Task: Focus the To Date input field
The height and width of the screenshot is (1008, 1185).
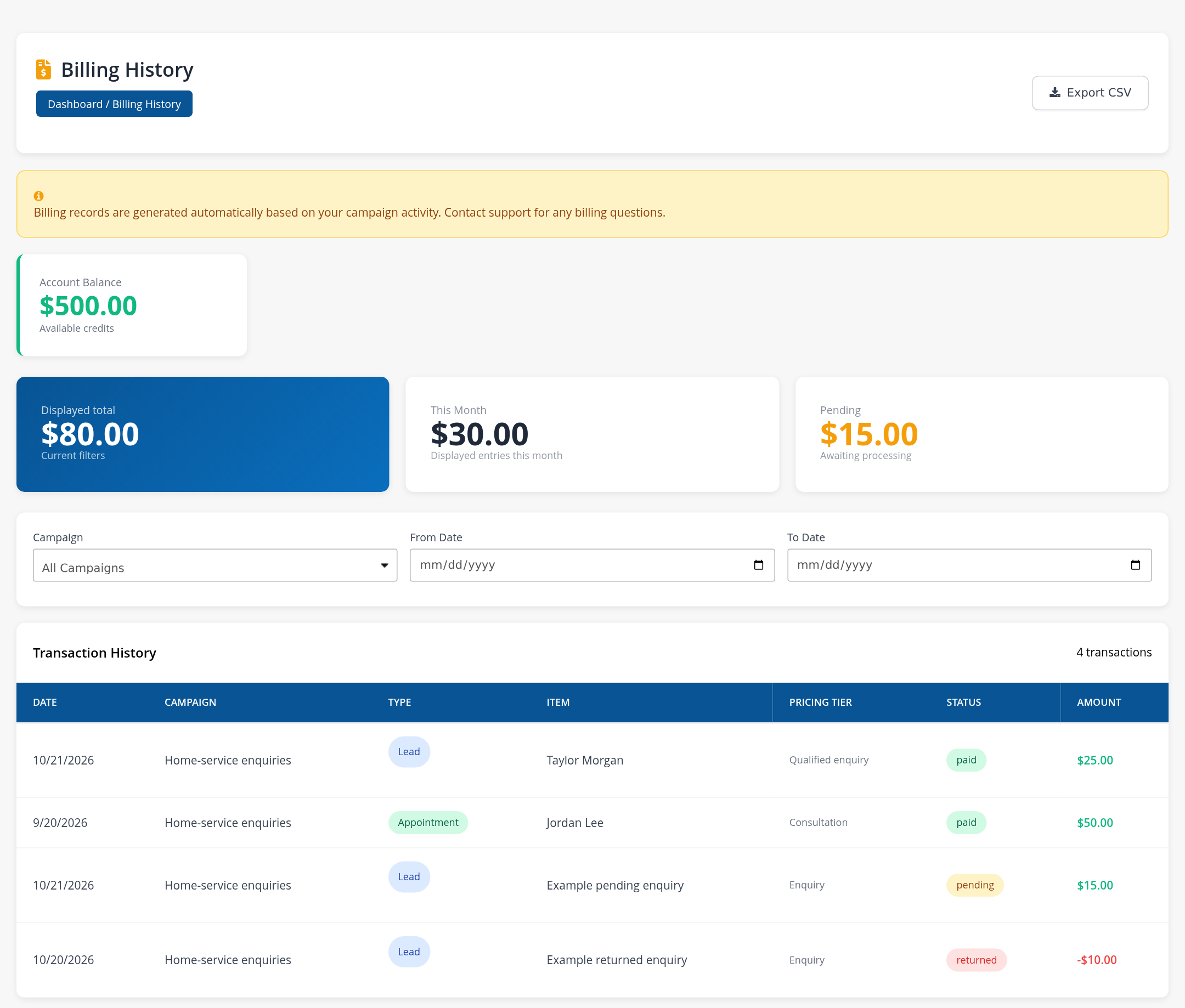Action: click(x=969, y=566)
